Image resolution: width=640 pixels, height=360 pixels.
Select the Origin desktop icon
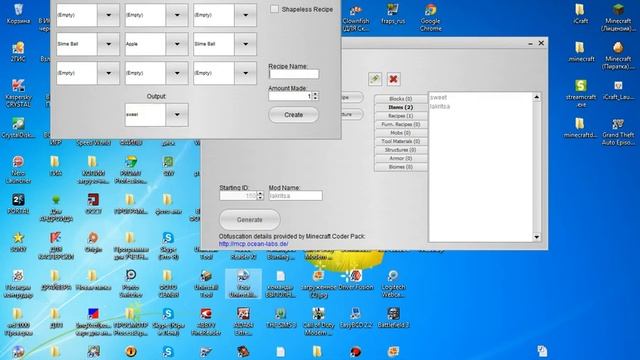pyautogui.click(x=93, y=242)
